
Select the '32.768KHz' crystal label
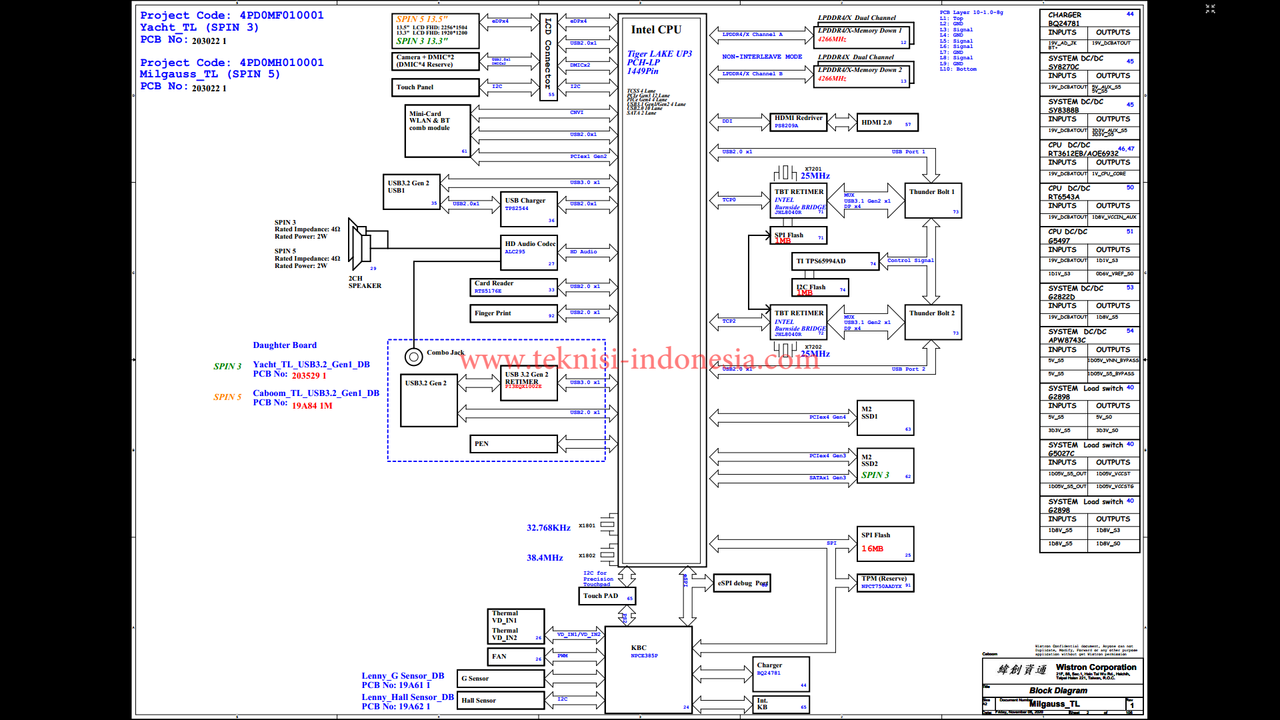tap(548, 527)
